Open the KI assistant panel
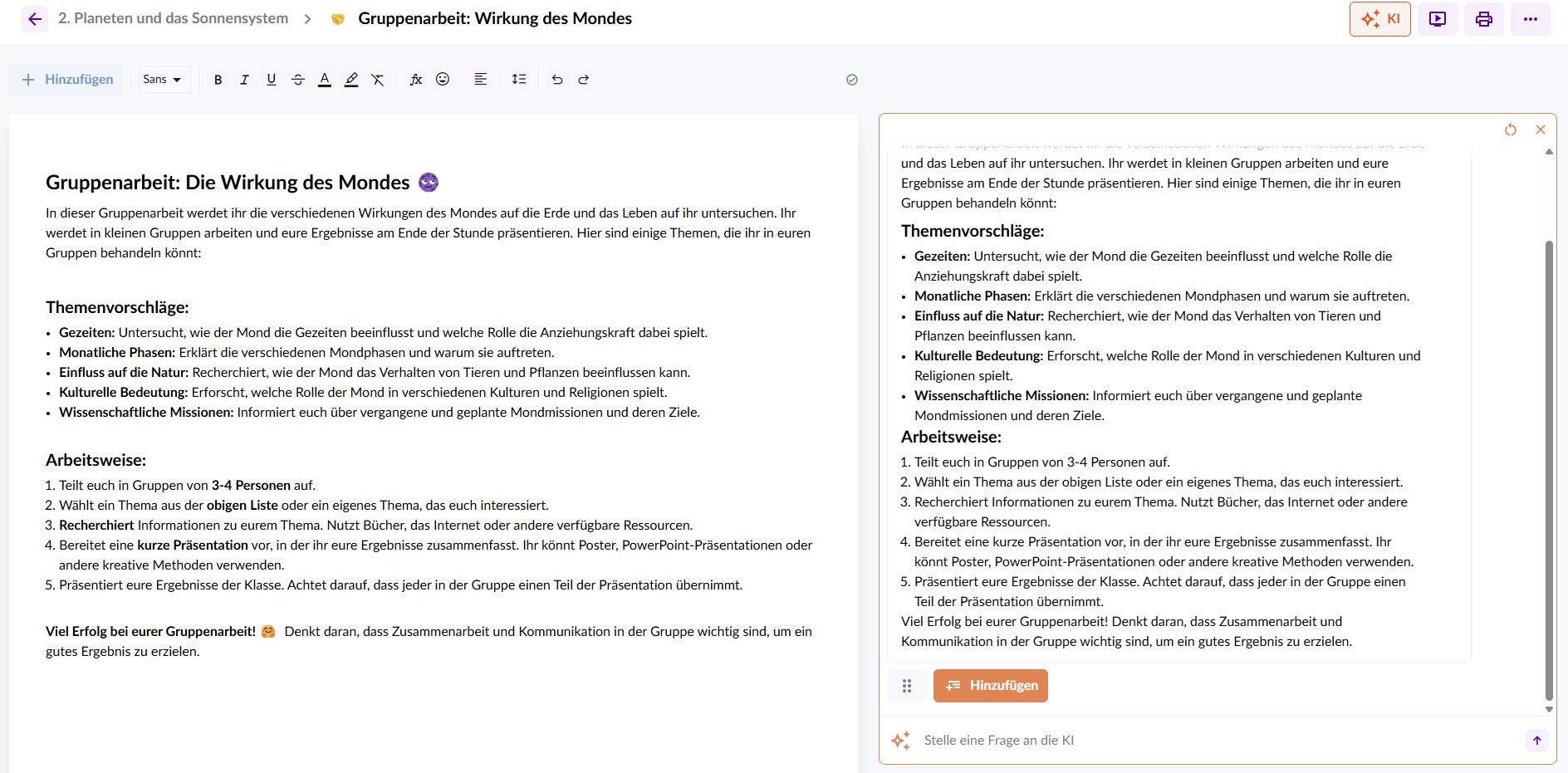The width and height of the screenshot is (1568, 773). coord(1379,19)
